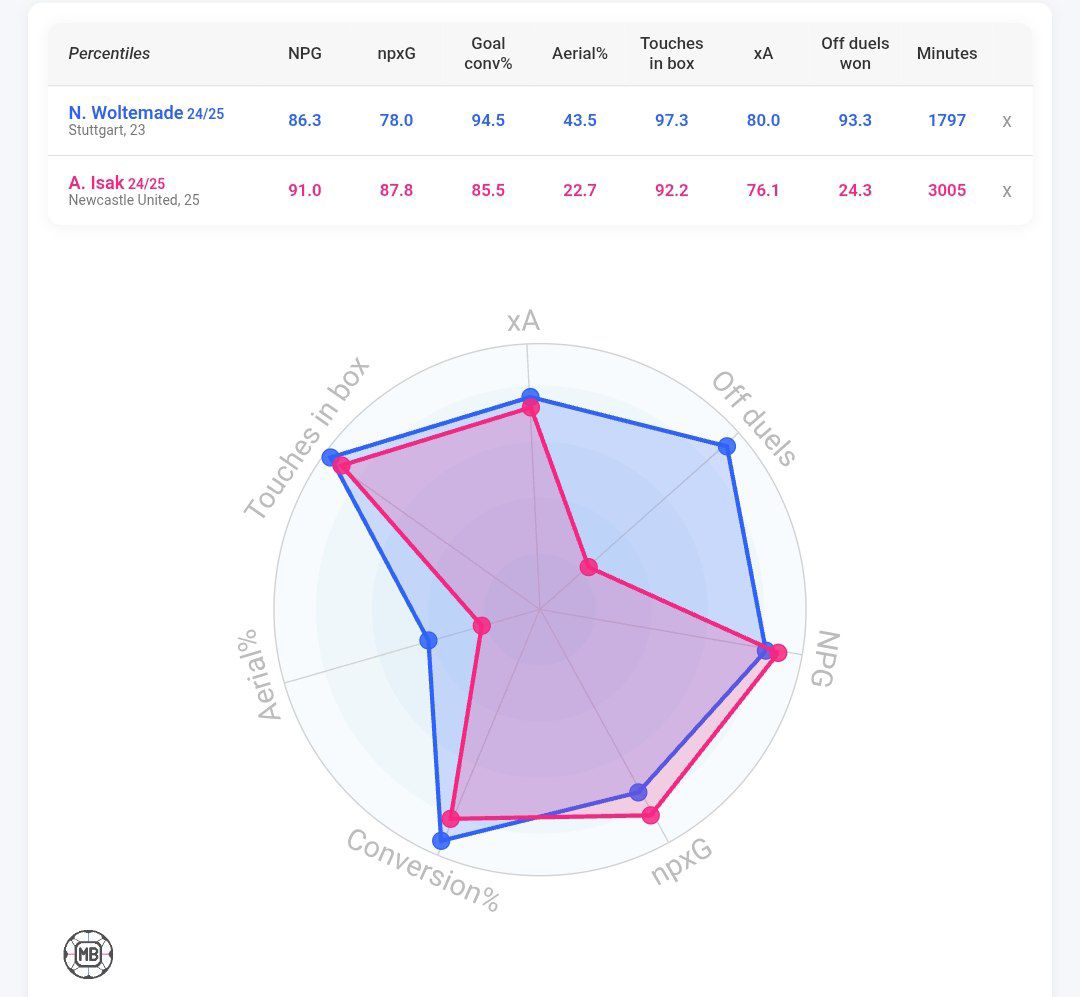Click Touches in box column header
The width and height of the screenshot is (1080, 997).
(x=672, y=54)
